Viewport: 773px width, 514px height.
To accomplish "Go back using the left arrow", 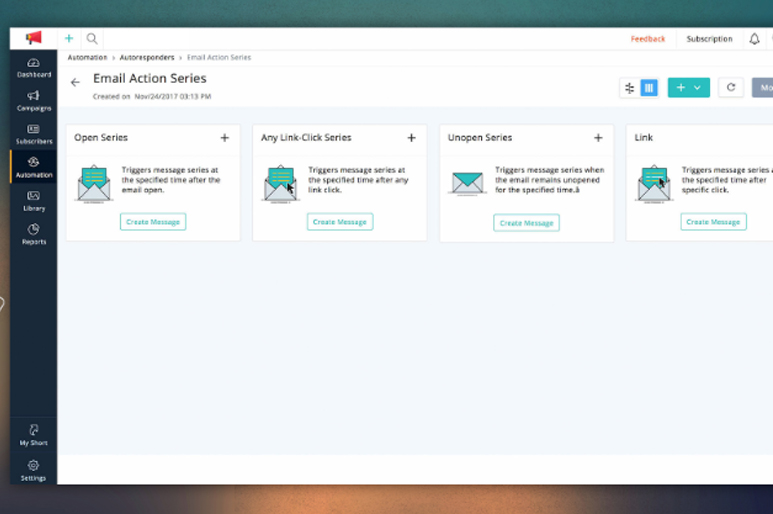I will pyautogui.click(x=75, y=83).
